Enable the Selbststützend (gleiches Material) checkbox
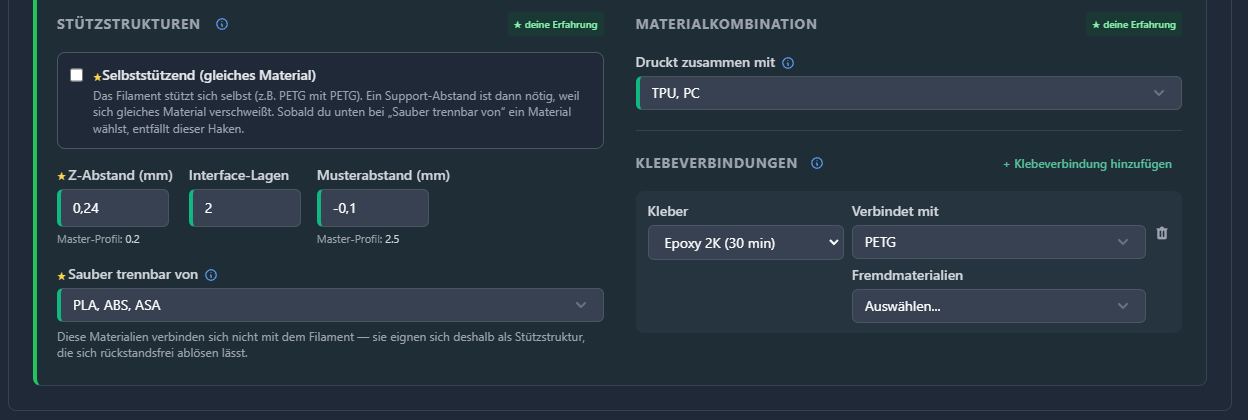The image size is (1248, 420). pyautogui.click(x=77, y=75)
